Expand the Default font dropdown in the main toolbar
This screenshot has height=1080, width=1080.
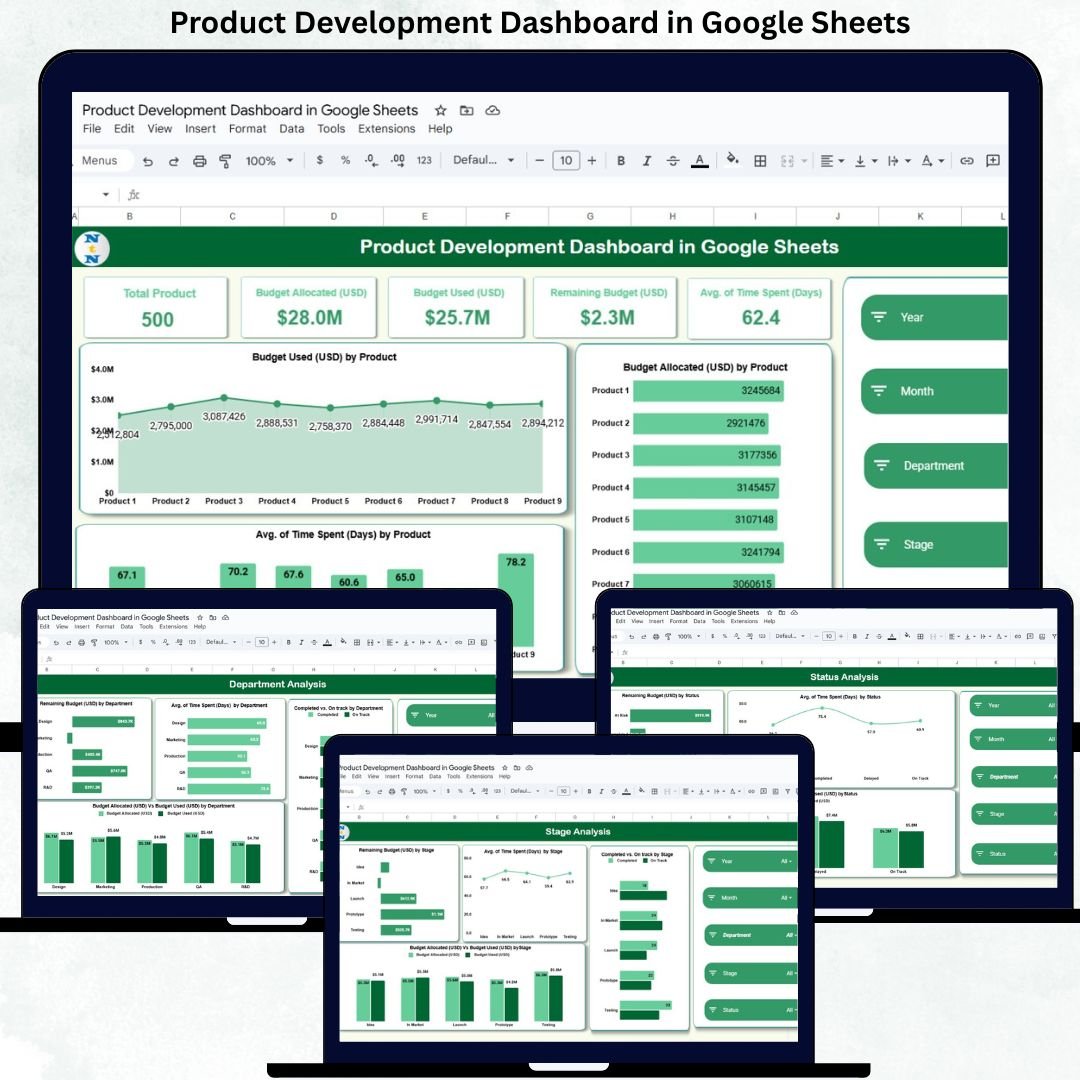click(484, 161)
